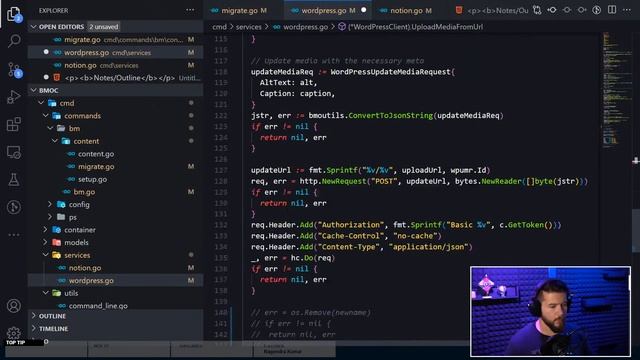Screen dimensions: 640x360
Task: Open content.go in the file tree
Action: click(x=116, y=154)
